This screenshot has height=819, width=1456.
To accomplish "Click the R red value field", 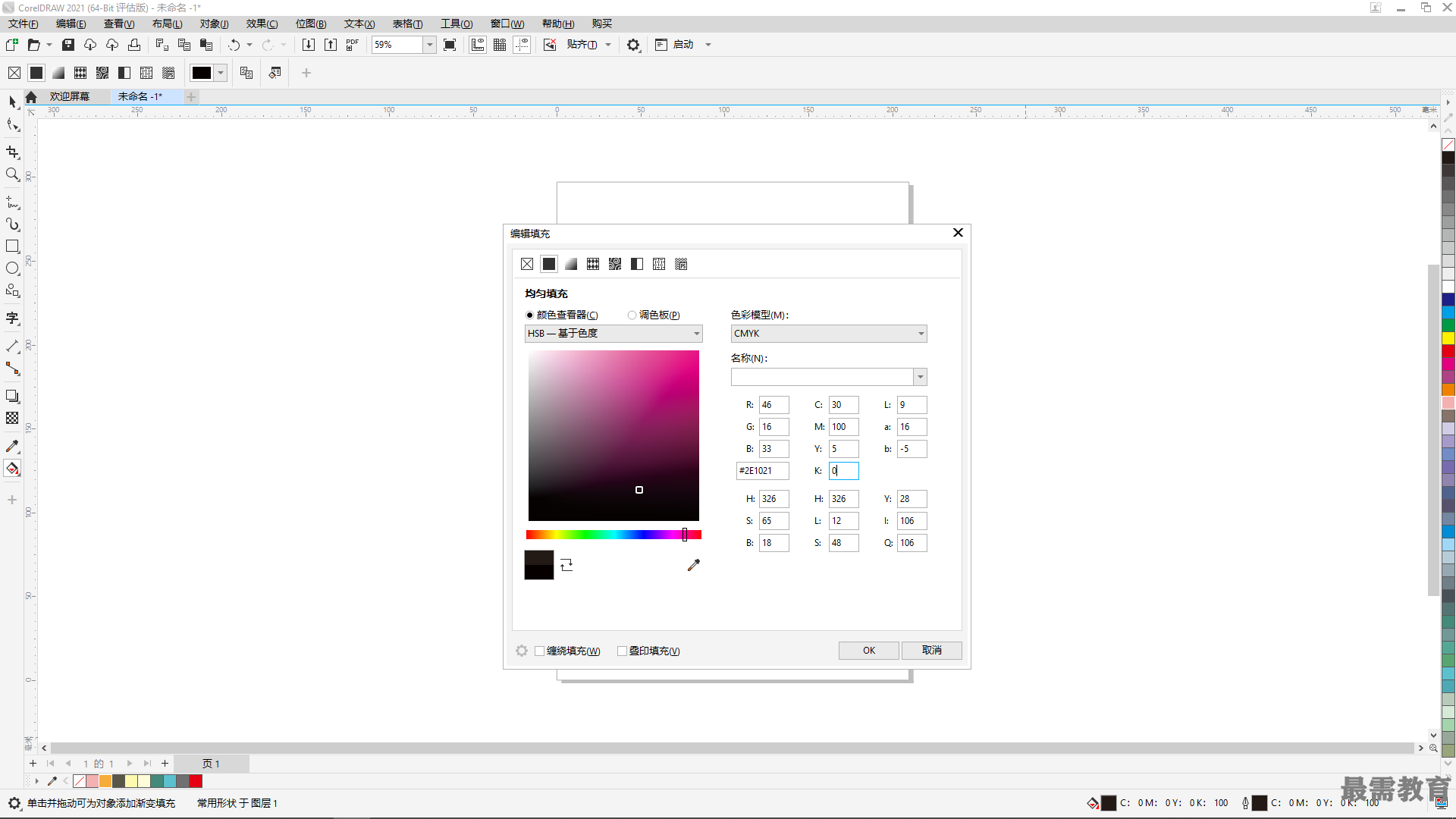I will (x=773, y=405).
